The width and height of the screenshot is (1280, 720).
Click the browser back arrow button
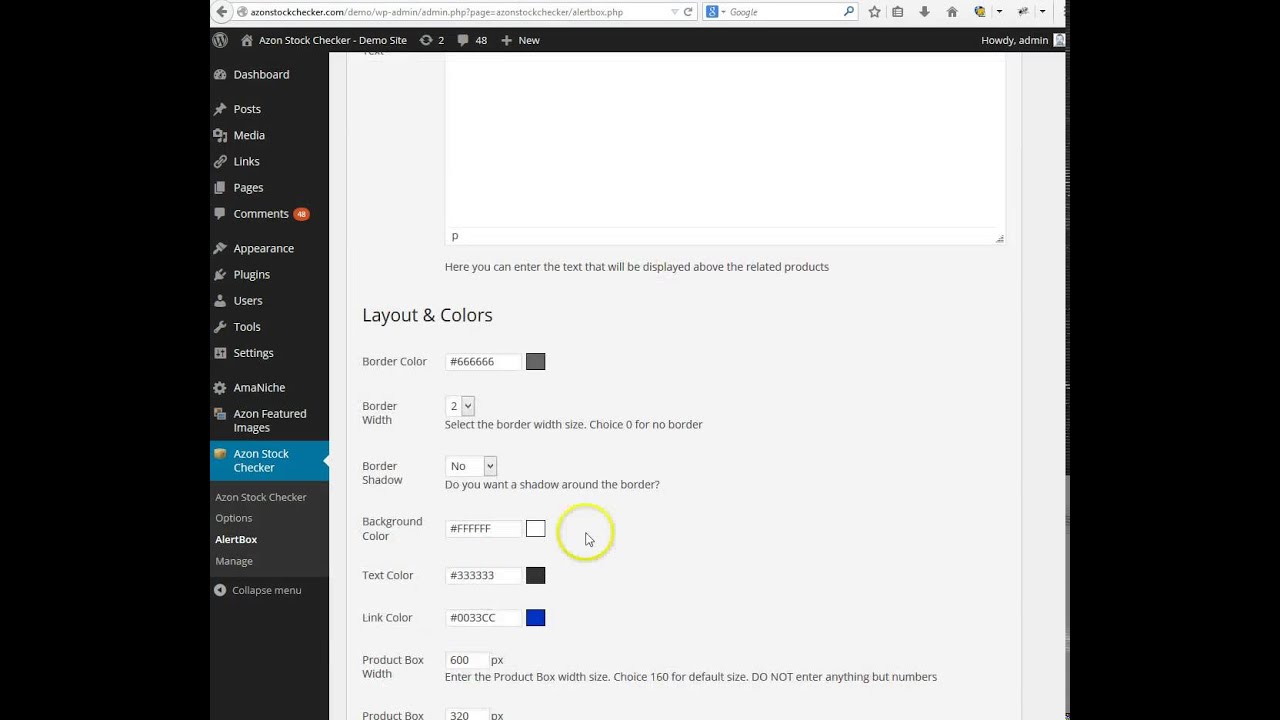tap(220, 12)
